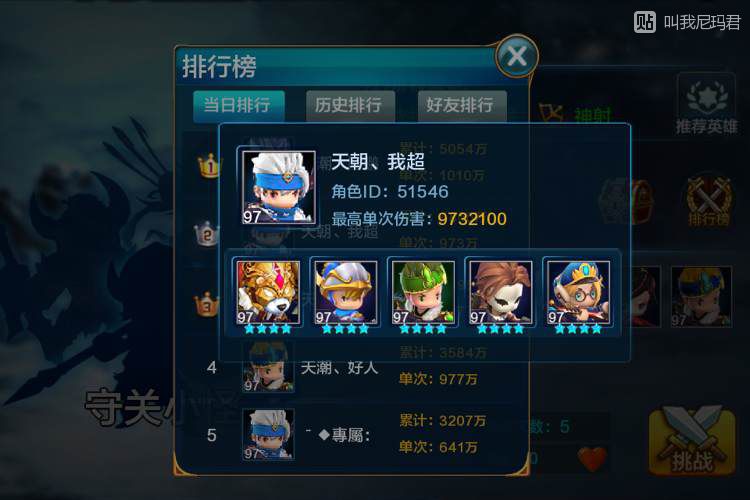Click the golden lion hero portrait
The image size is (750, 500).
[267, 292]
